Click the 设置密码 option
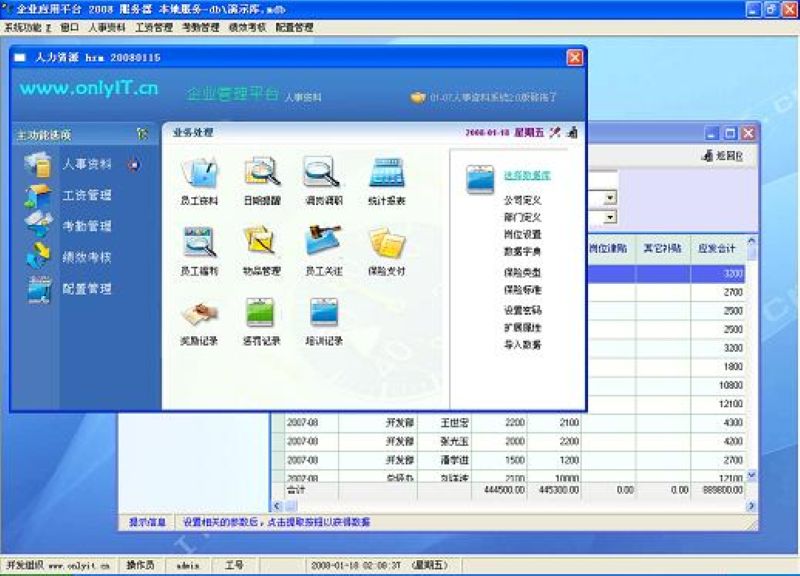800x576 pixels. coord(522,310)
